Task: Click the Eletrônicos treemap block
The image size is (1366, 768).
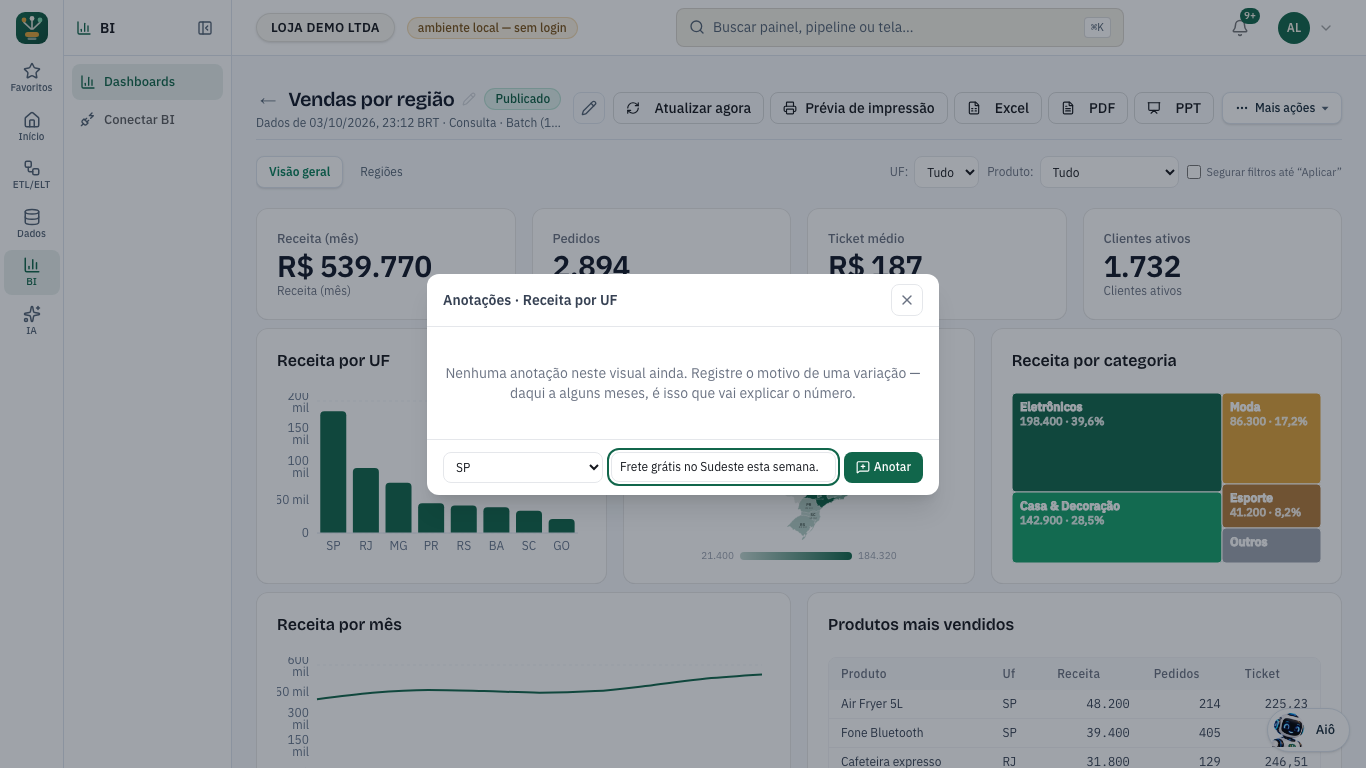Action: tap(1116, 441)
